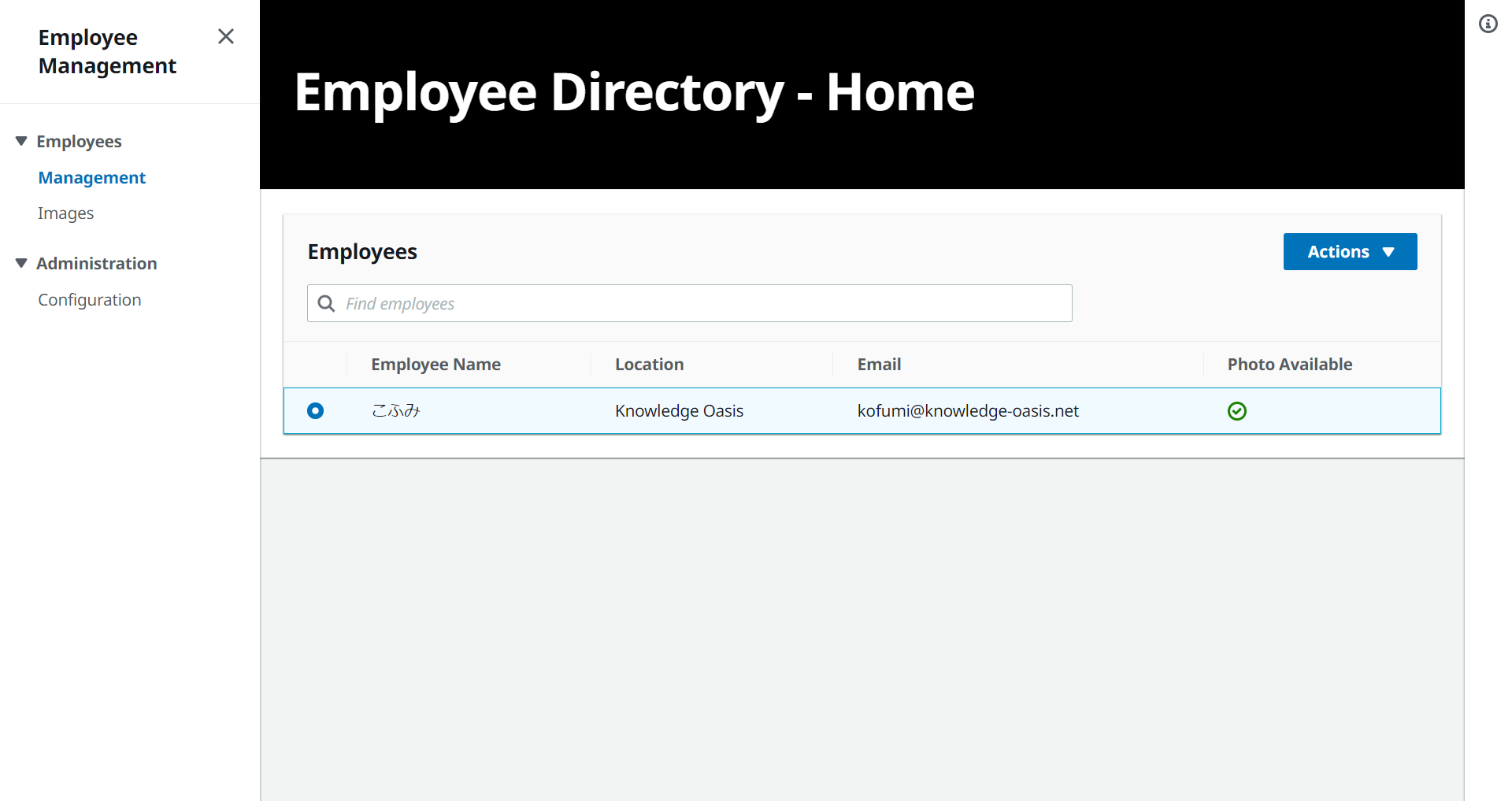Click the Photo Available column header

pyautogui.click(x=1289, y=365)
